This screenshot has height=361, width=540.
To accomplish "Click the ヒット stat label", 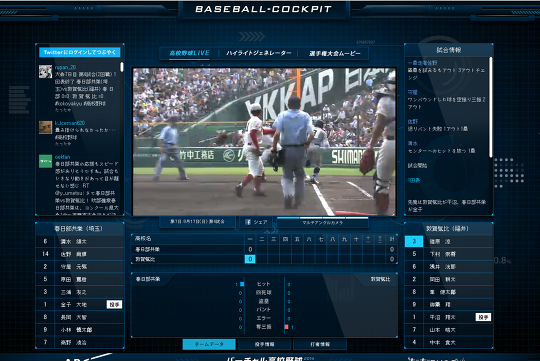I will 264,284.
